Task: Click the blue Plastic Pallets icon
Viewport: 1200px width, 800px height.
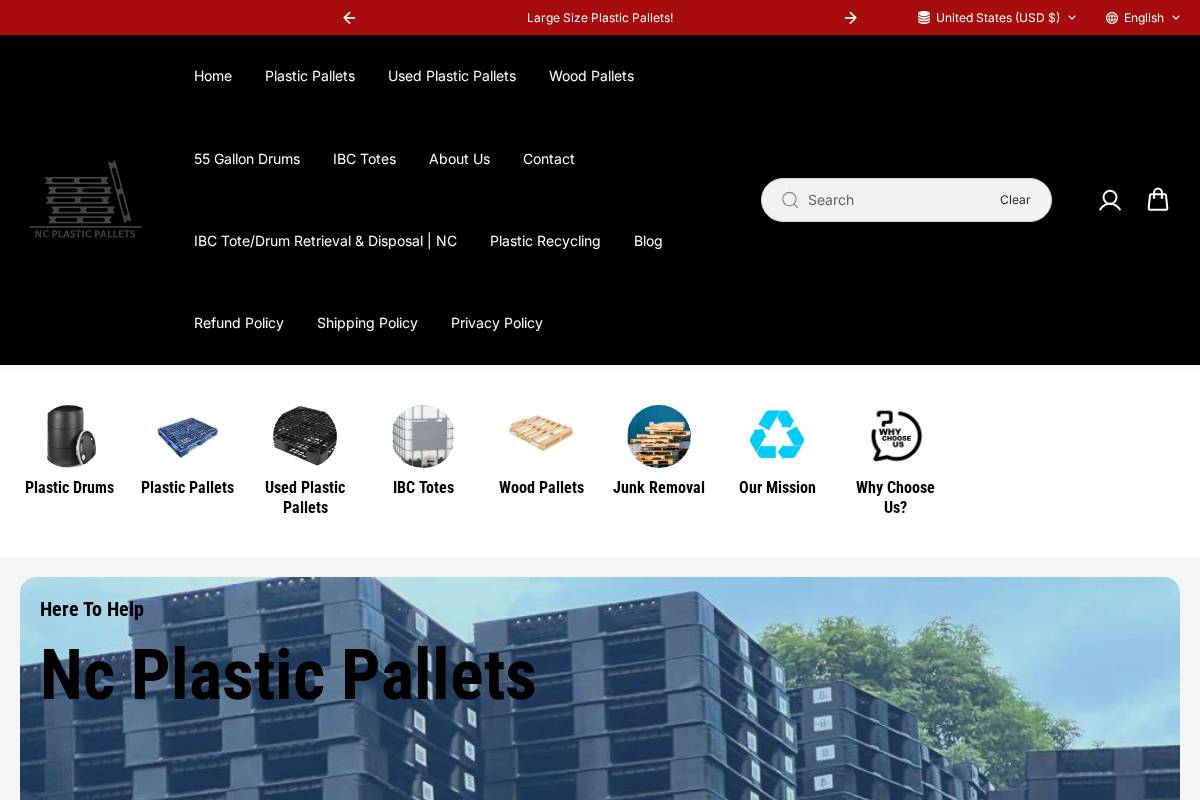Action: coord(187,436)
